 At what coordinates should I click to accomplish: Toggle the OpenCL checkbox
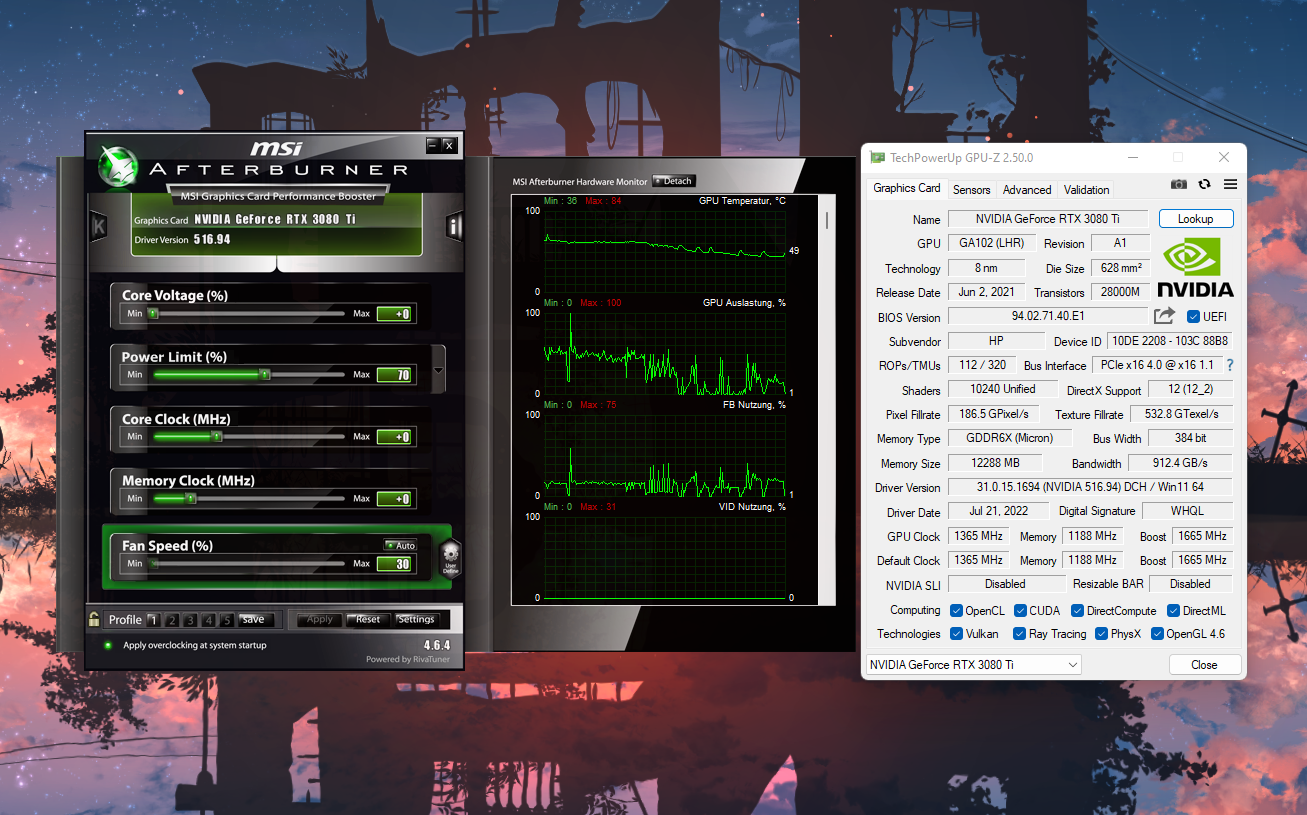coord(957,611)
